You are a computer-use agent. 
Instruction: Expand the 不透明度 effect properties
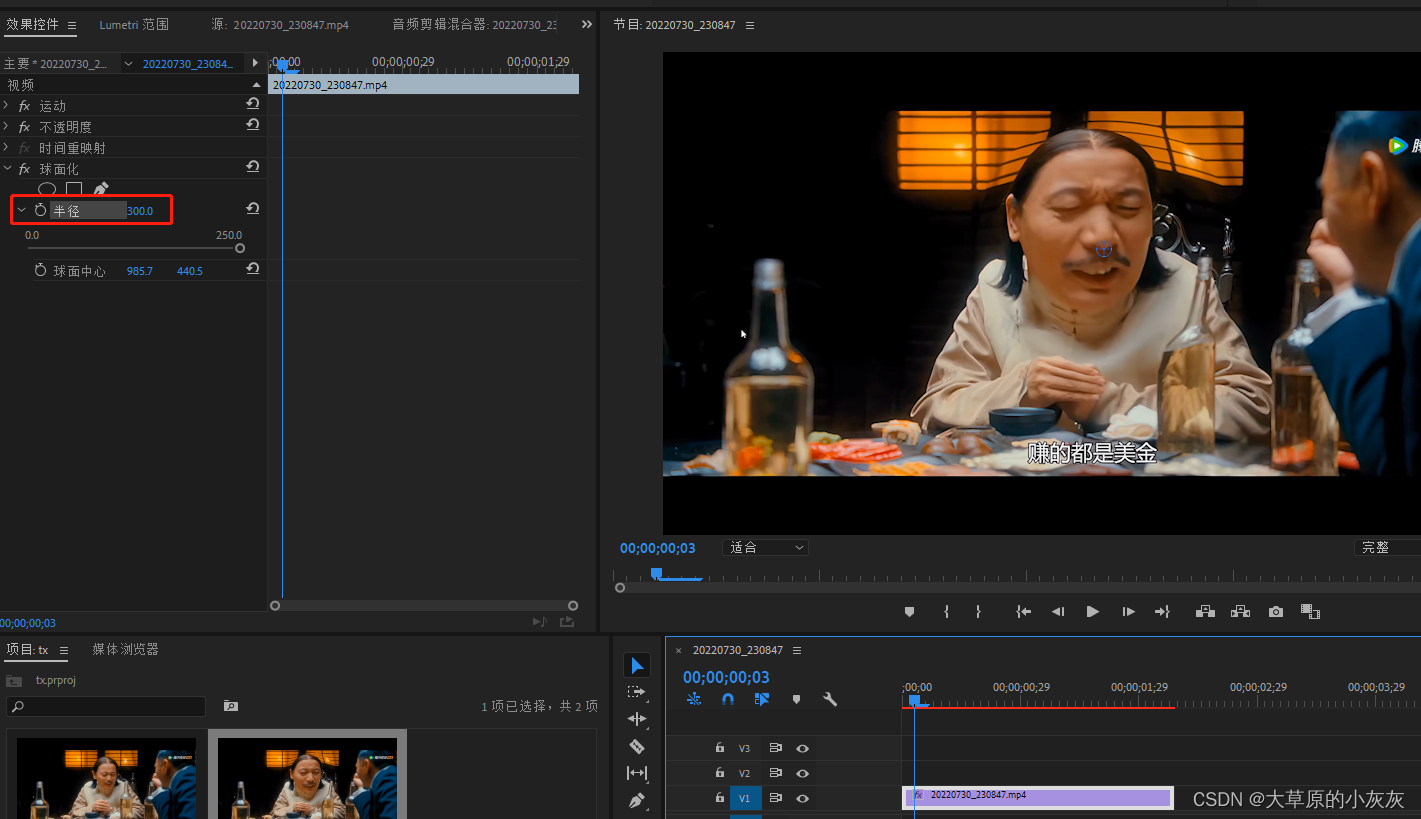(7, 127)
